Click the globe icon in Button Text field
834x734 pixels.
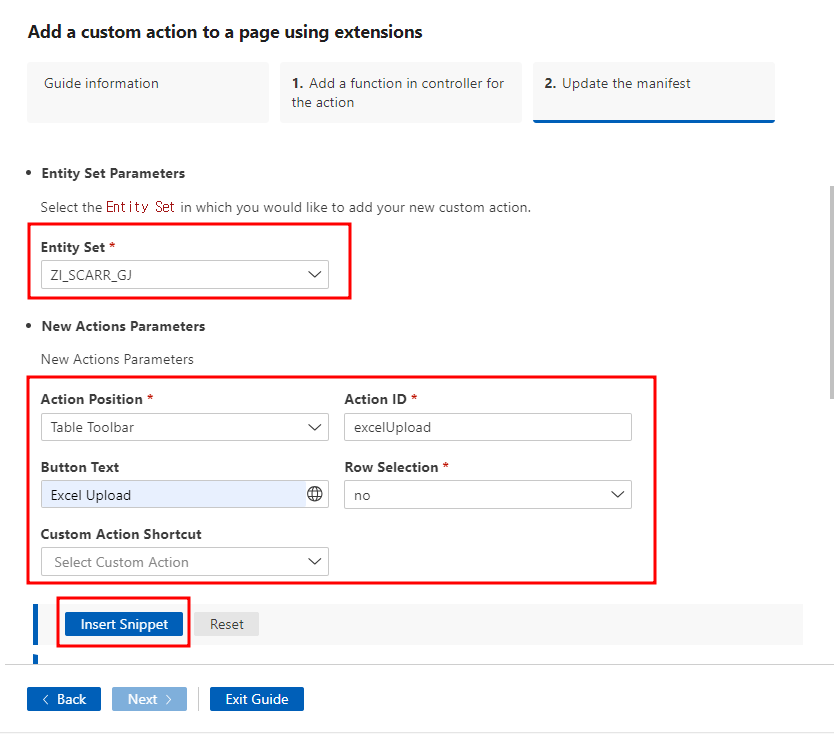[x=315, y=494]
